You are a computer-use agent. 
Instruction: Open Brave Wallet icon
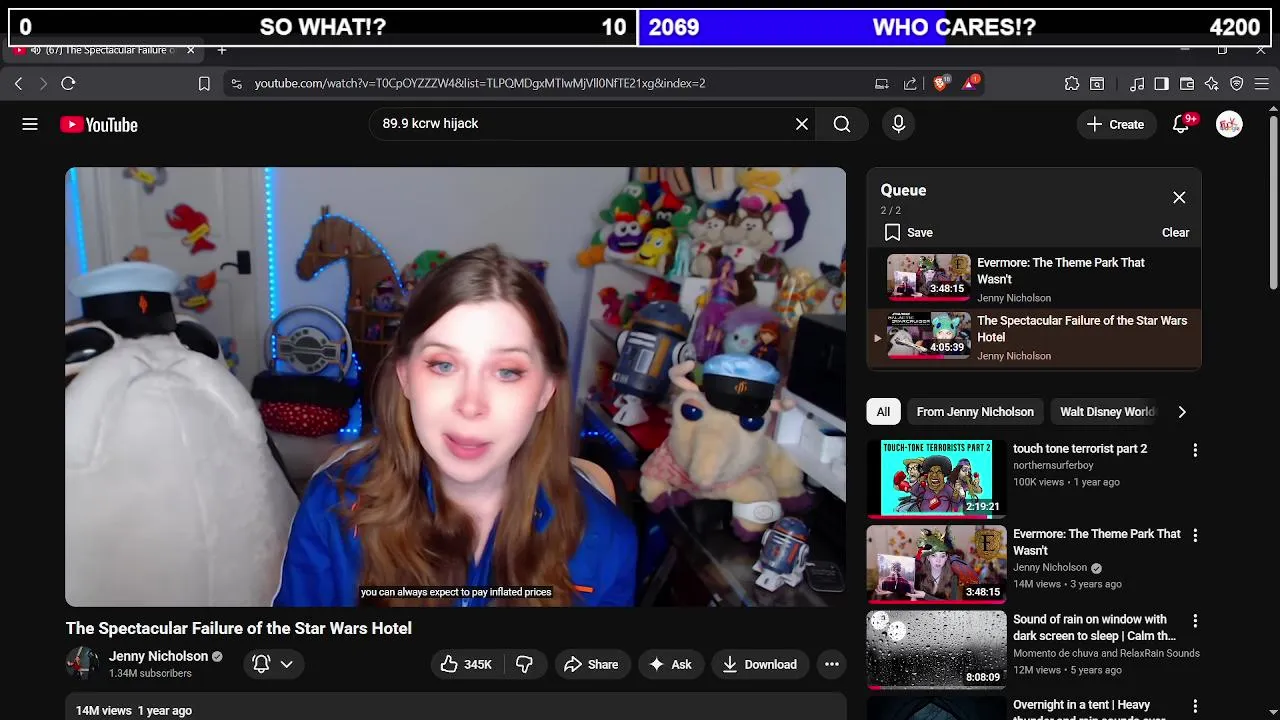coord(1187,83)
